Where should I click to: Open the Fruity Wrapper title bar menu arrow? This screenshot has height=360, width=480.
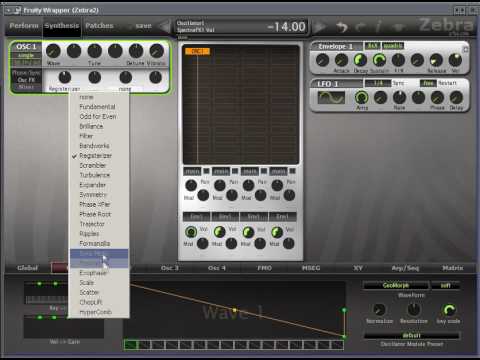(8, 10)
